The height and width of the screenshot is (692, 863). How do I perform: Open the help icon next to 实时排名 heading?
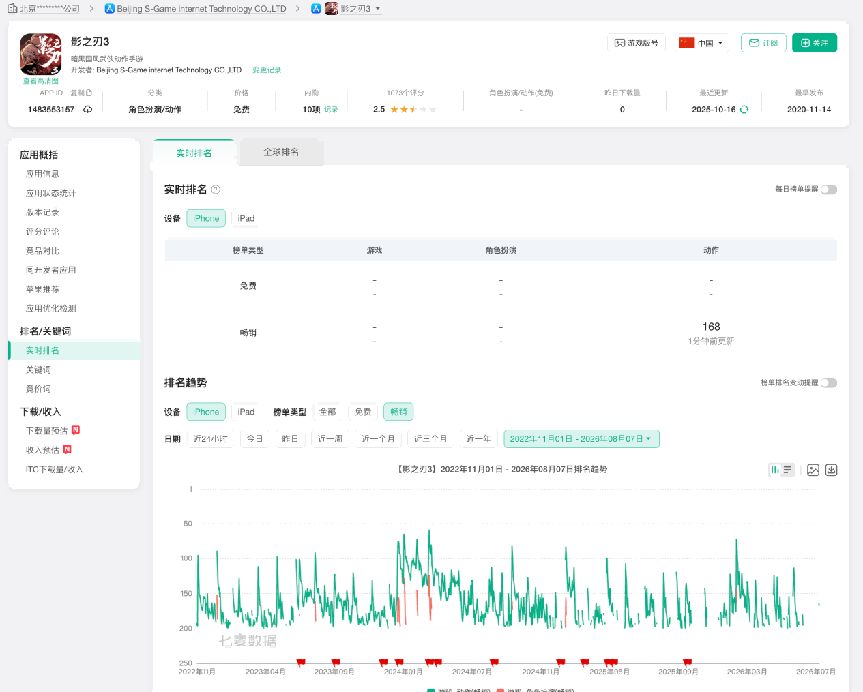[x=216, y=189]
